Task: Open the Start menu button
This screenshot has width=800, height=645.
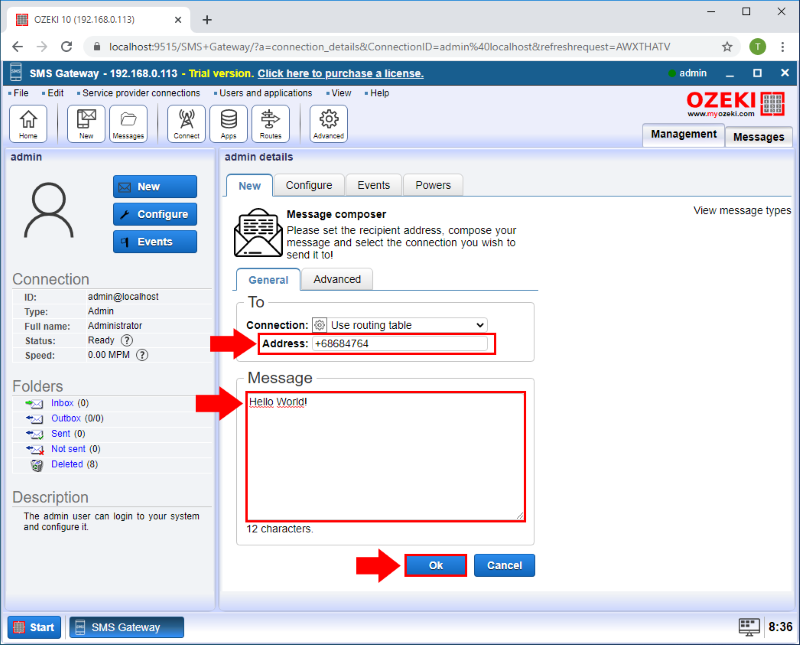Action: pos(34,627)
